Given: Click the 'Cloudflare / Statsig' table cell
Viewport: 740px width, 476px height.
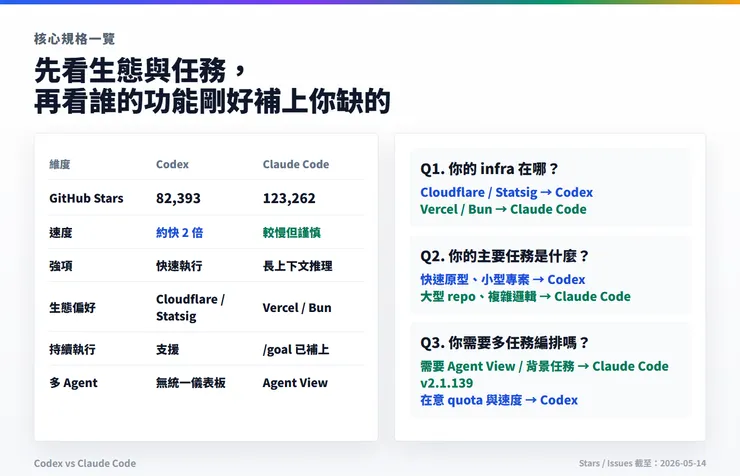Looking at the screenshot, I should point(191,308).
